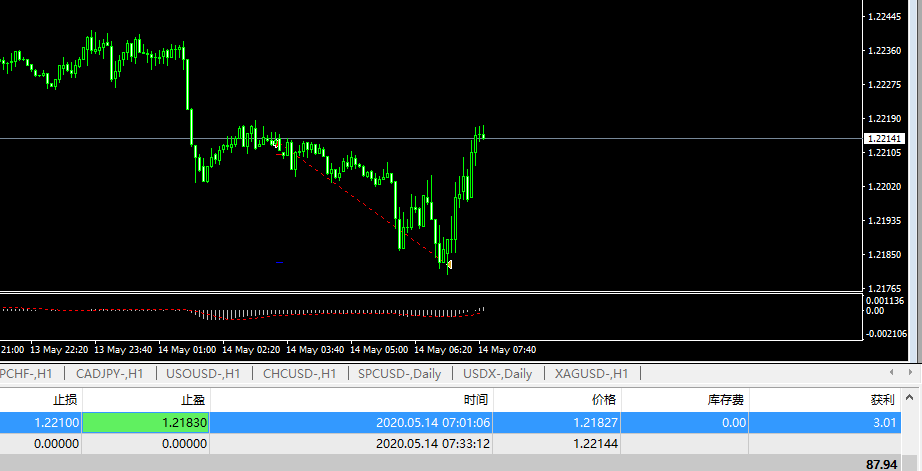This screenshot has width=922, height=471.
Task: Click the 0.00000 take profit cell
Action: (x=184, y=443)
